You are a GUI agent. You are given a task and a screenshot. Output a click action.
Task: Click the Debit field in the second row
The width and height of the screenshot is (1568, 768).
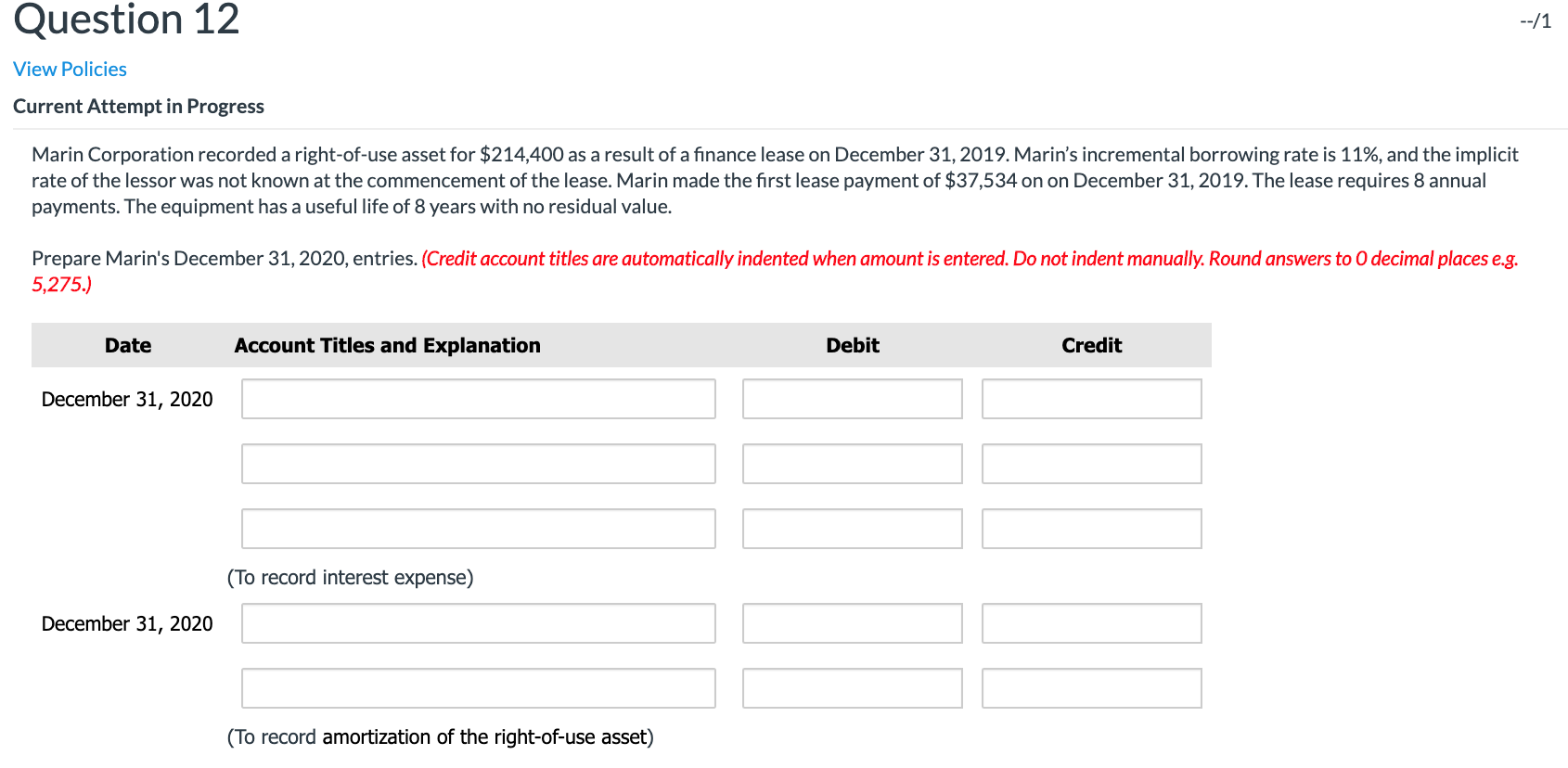(851, 463)
